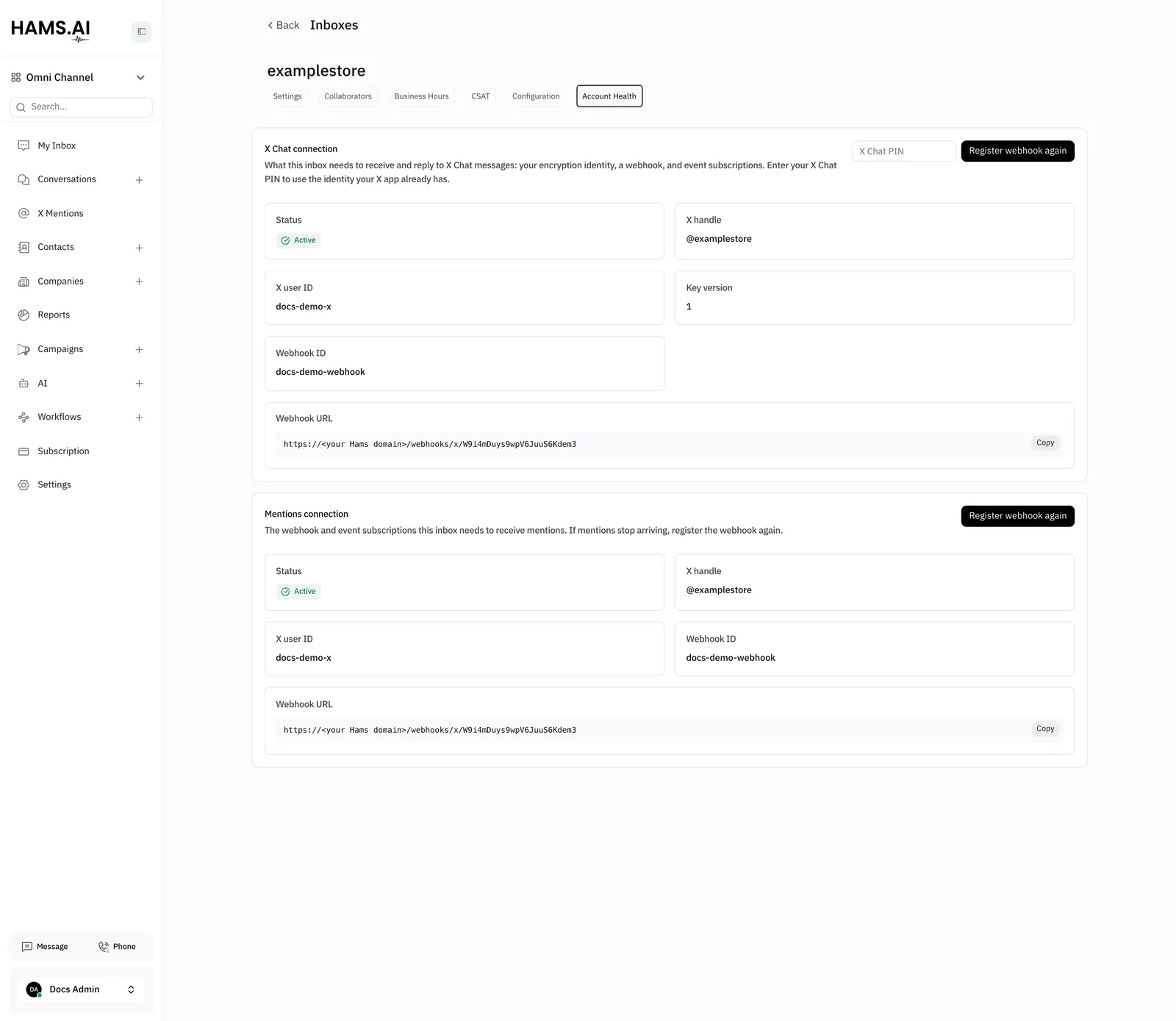Viewport: 1176px width, 1021px height.
Task: Go to X Mentions
Action: pos(60,213)
